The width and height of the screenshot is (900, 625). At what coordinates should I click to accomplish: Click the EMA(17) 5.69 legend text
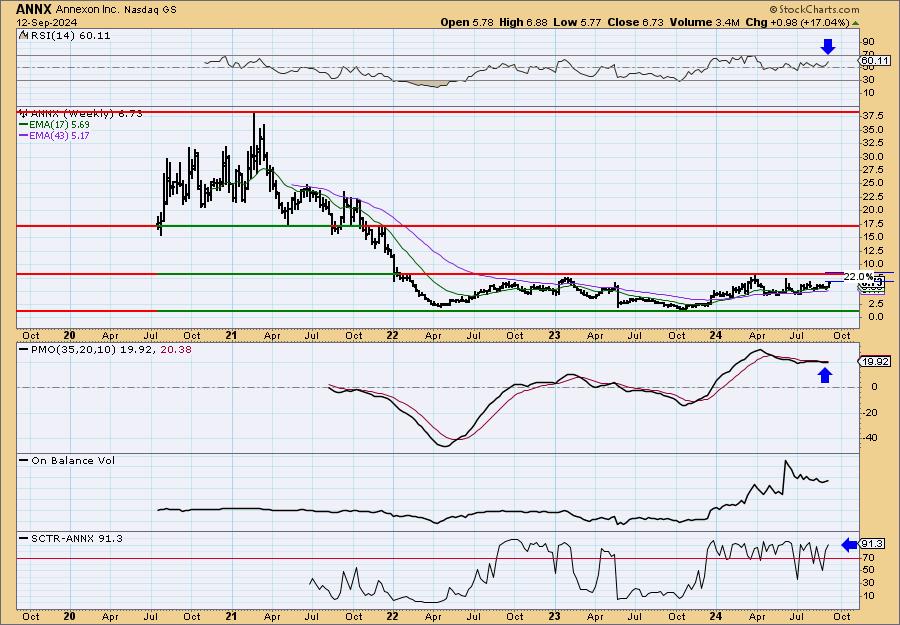[60, 125]
